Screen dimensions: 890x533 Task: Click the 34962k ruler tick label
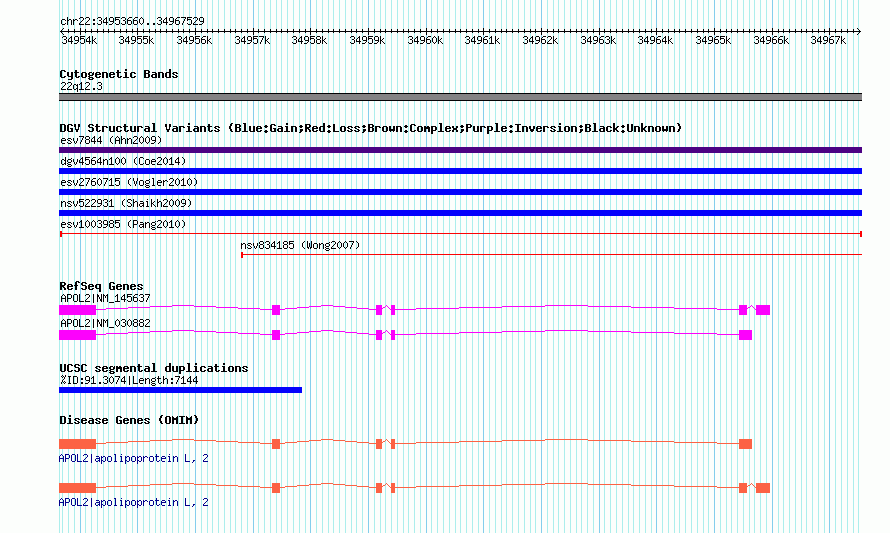(540, 40)
